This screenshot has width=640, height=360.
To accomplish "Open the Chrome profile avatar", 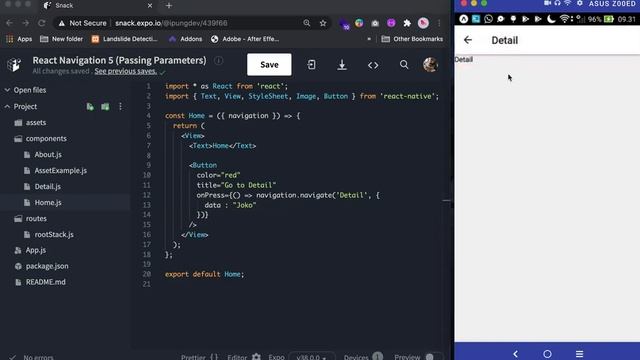I will pyautogui.click(x=423, y=23).
